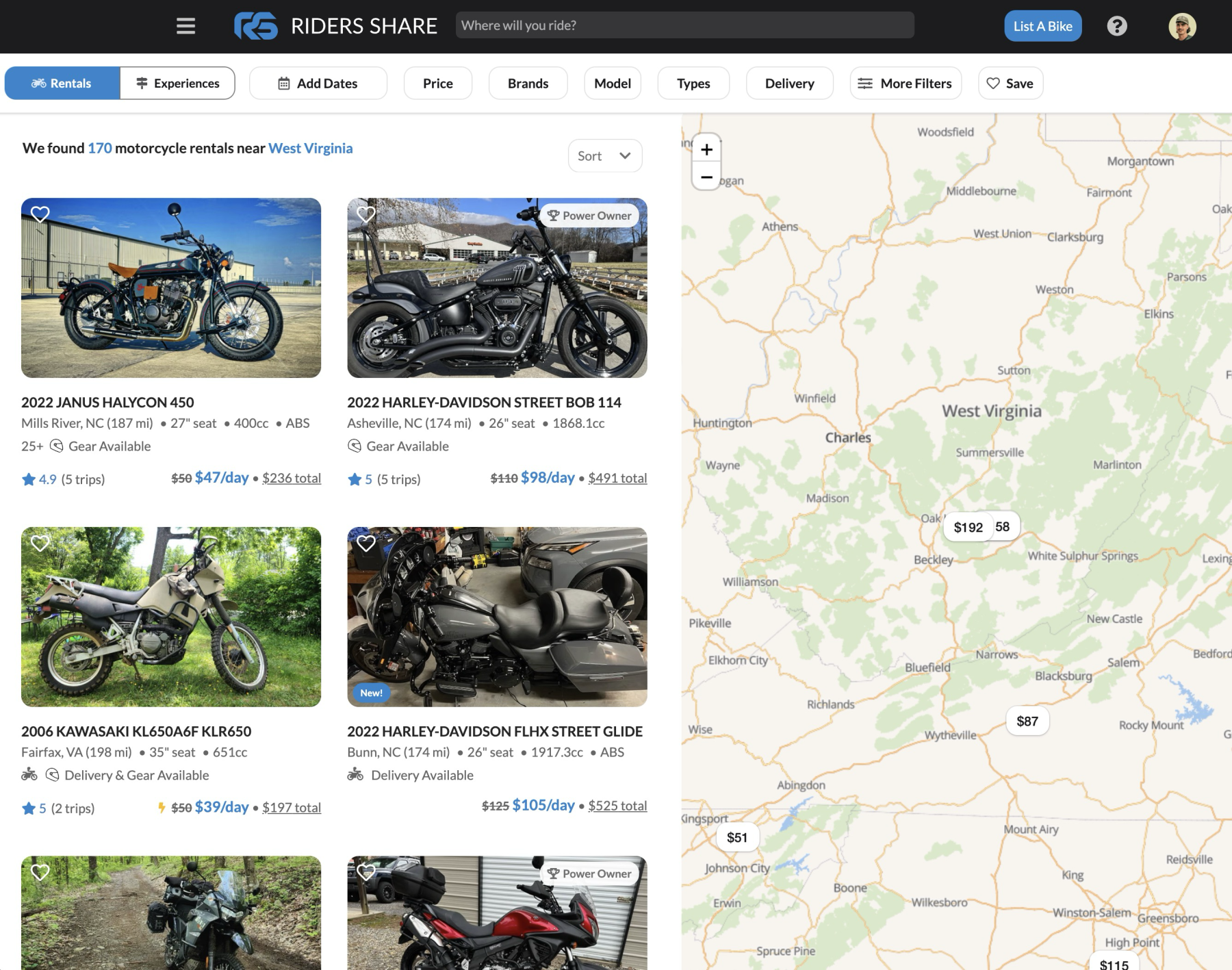1232x970 pixels.
Task: Click the Janus Halycon star rating 4.9
Action: (40, 479)
